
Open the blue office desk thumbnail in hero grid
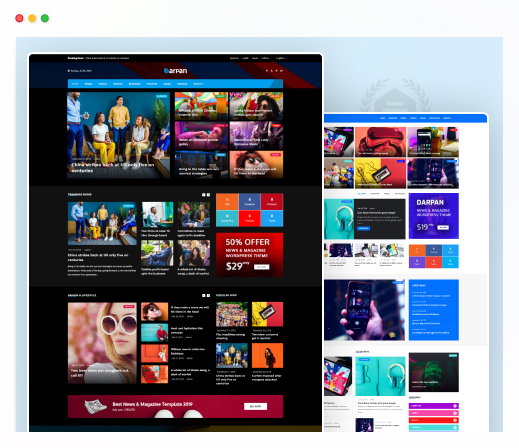pyautogui.click(x=201, y=164)
